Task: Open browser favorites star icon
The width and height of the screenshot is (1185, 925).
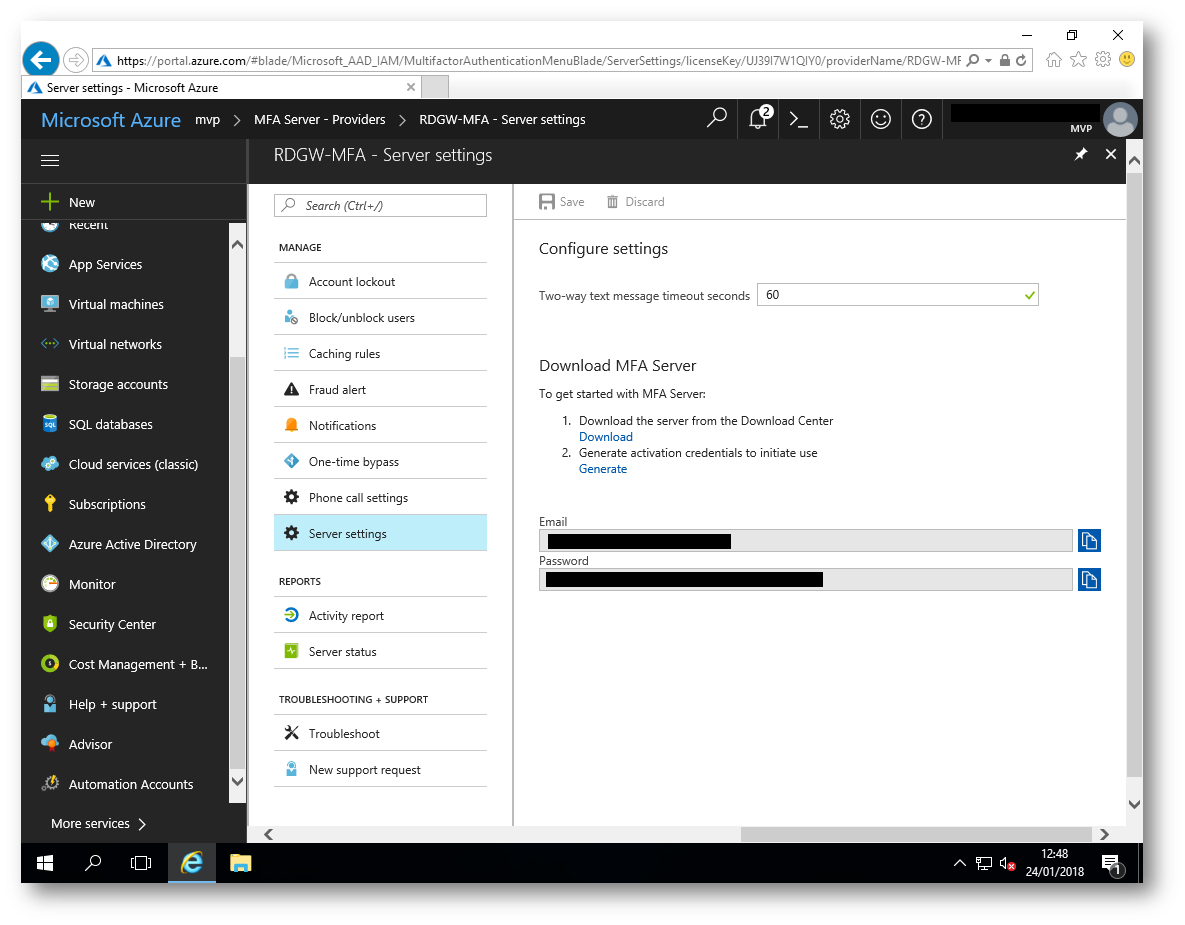Action: coord(1078,60)
